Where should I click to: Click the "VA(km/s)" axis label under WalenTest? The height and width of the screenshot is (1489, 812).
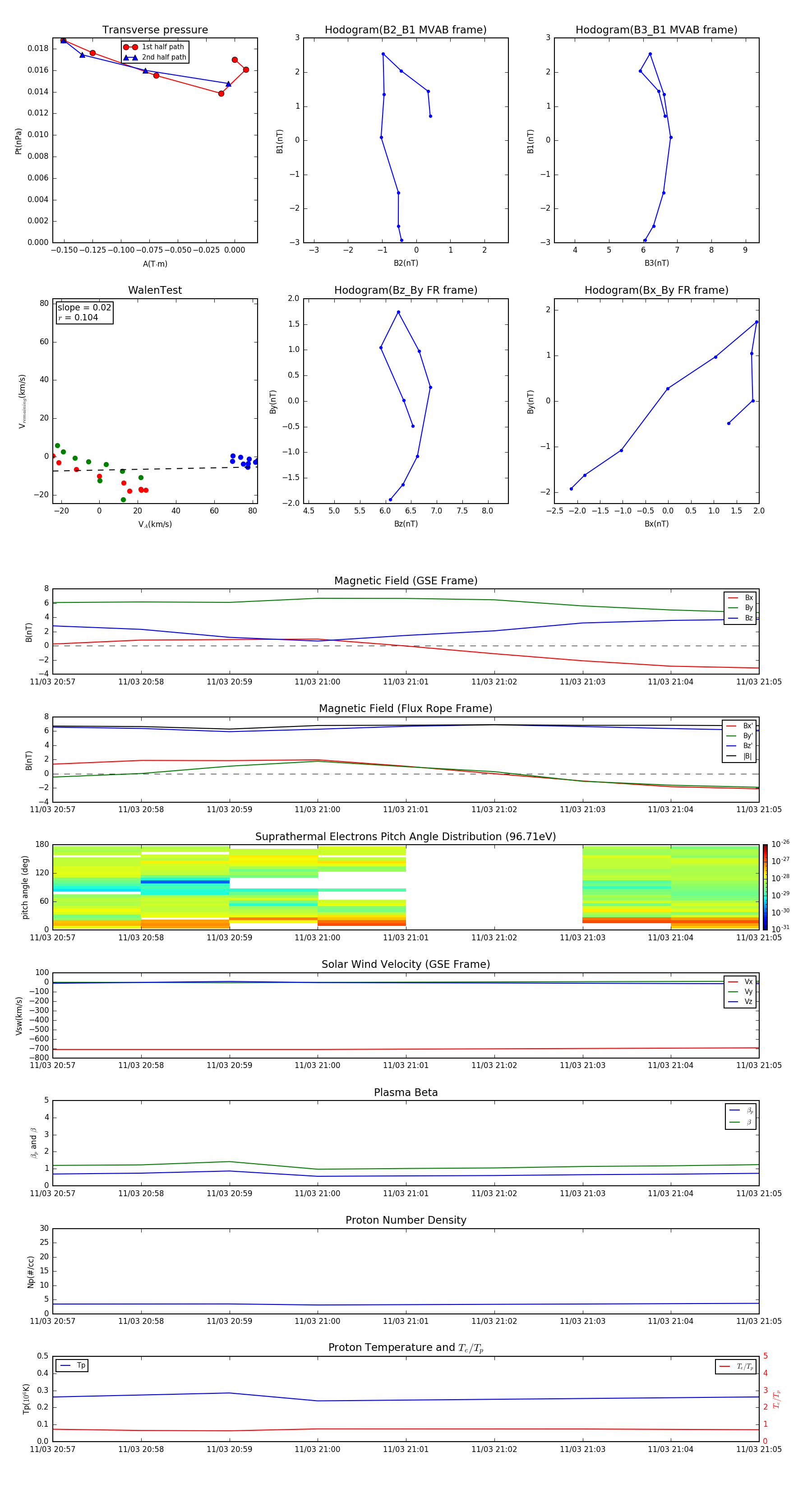155,524
